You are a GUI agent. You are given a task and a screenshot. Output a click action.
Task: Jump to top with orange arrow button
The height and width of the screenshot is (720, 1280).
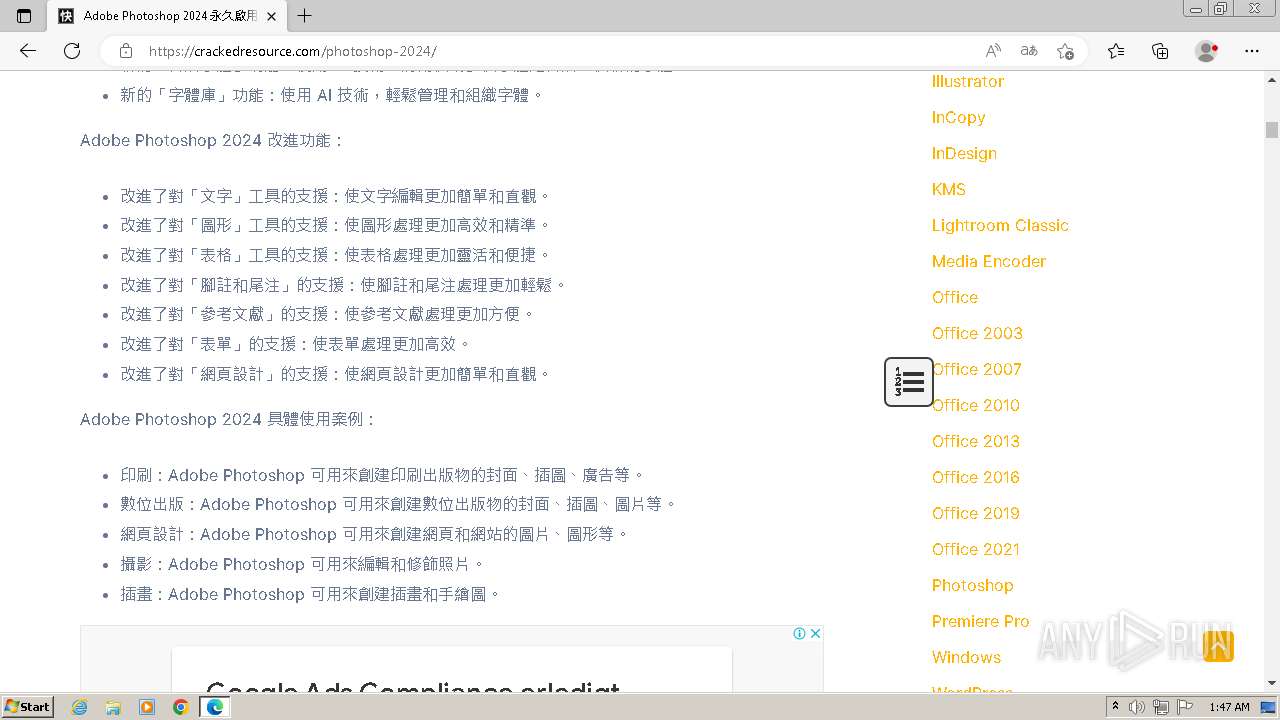(x=1218, y=646)
